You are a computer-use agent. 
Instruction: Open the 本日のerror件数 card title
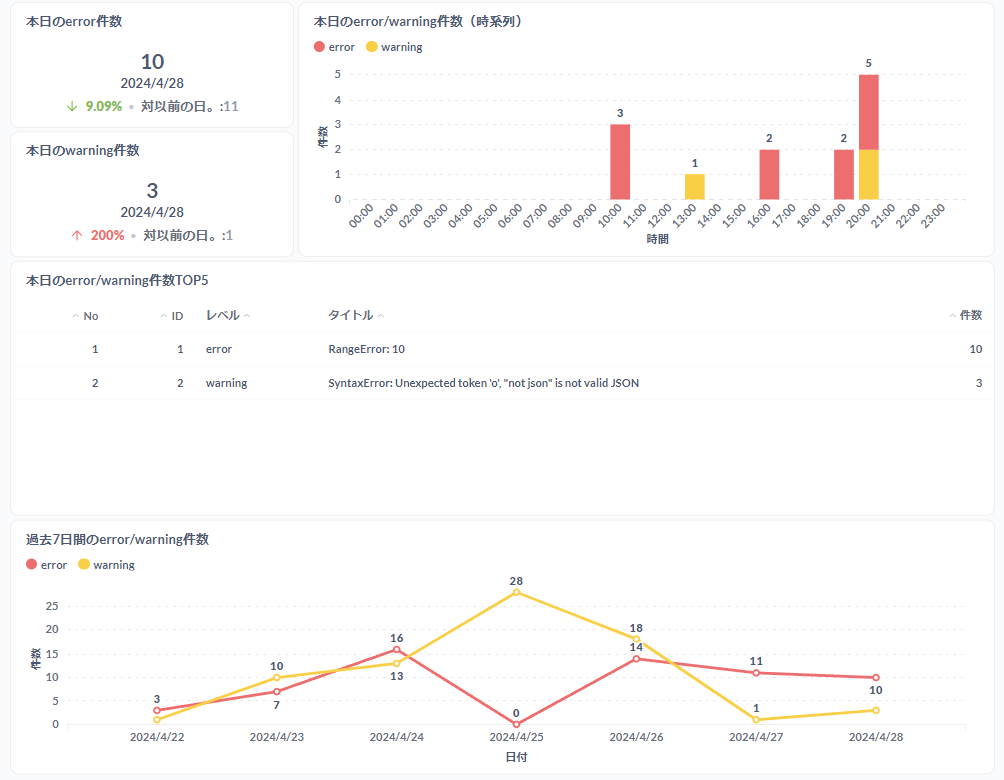tap(74, 21)
